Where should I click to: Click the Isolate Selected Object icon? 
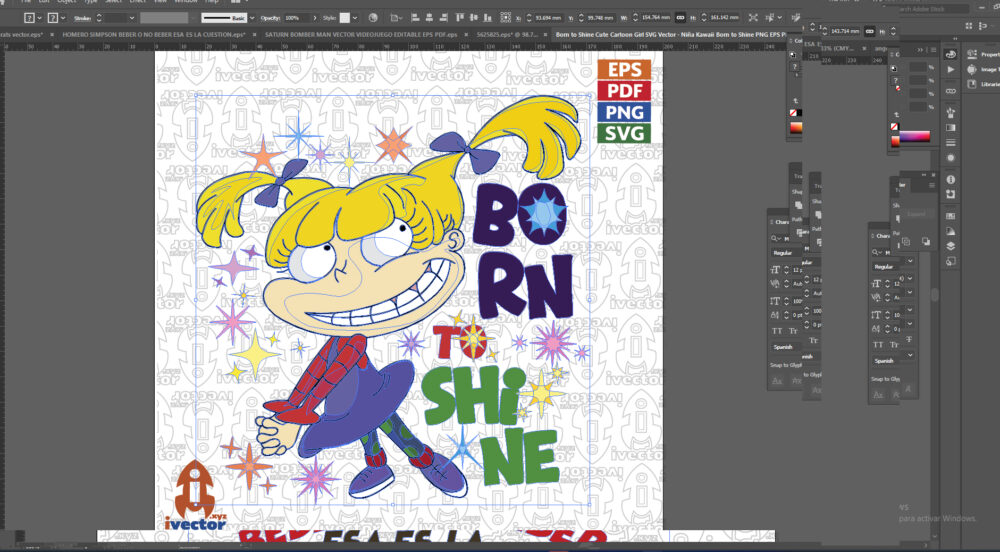(x=772, y=18)
